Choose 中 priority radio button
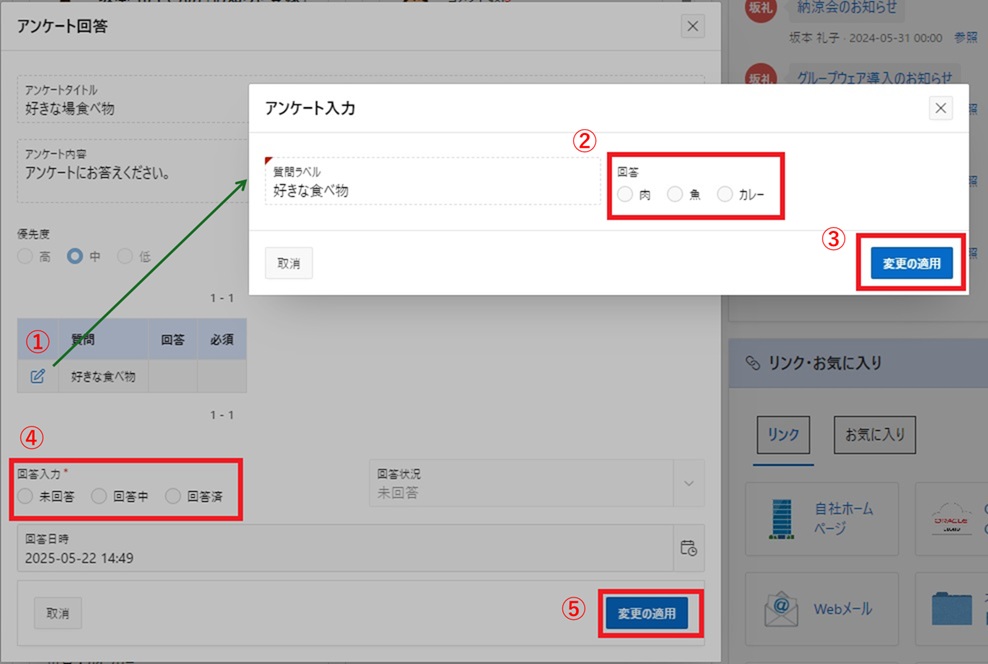This screenshot has height=664, width=988. 75,256
